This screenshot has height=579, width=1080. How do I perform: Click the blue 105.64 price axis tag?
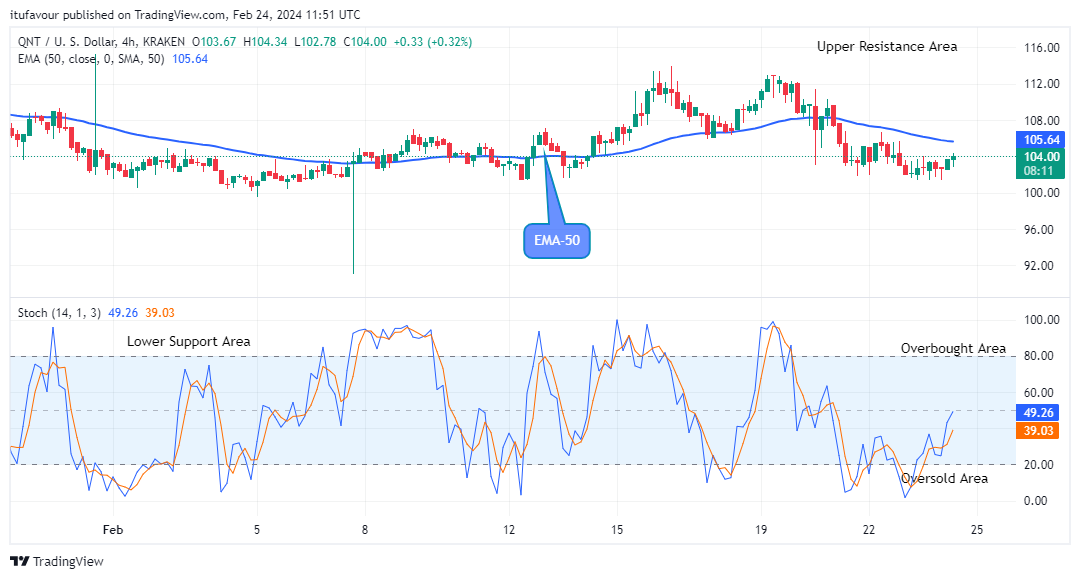tap(1041, 140)
